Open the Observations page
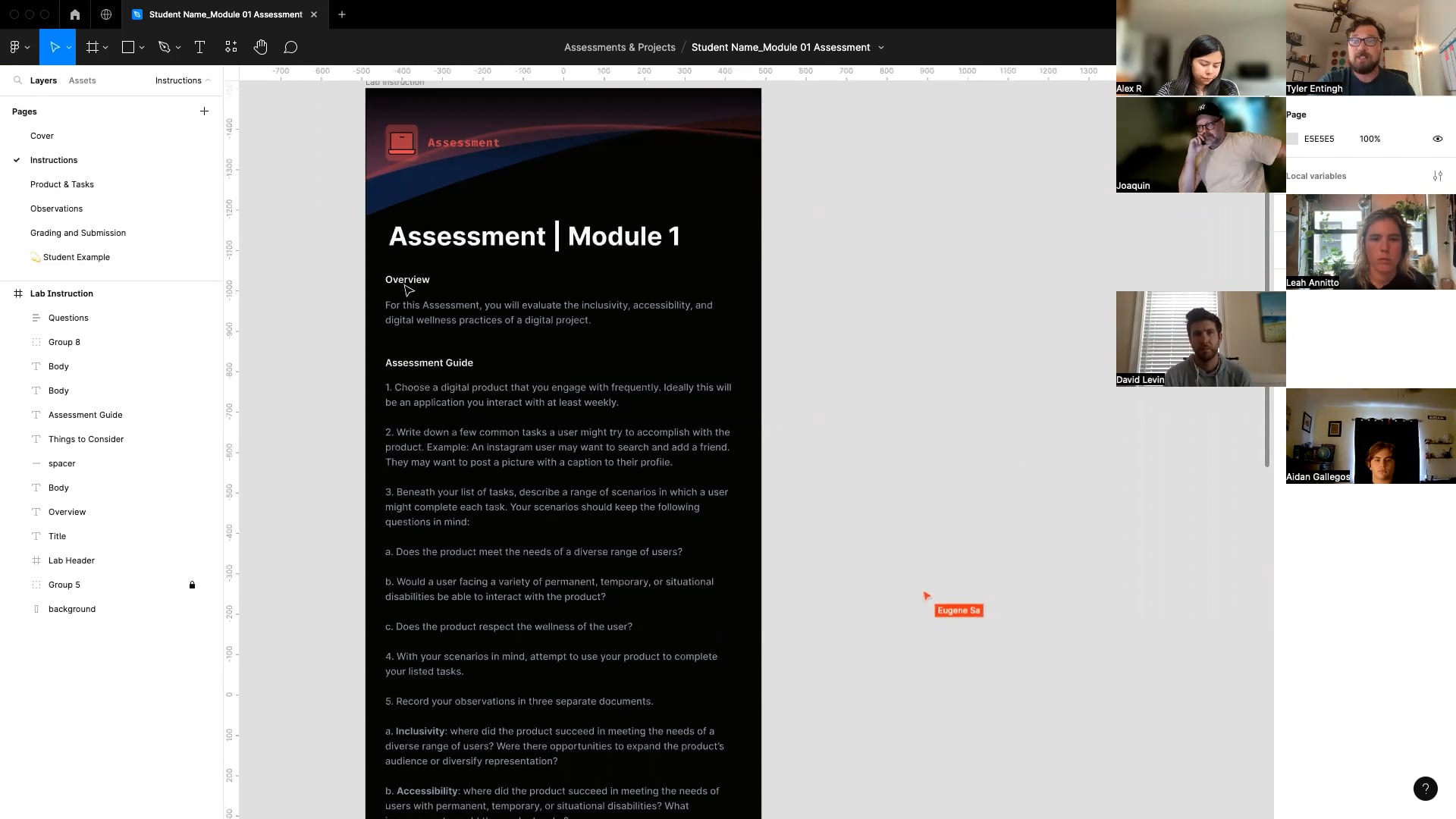Image resolution: width=1456 pixels, height=819 pixels. (56, 209)
